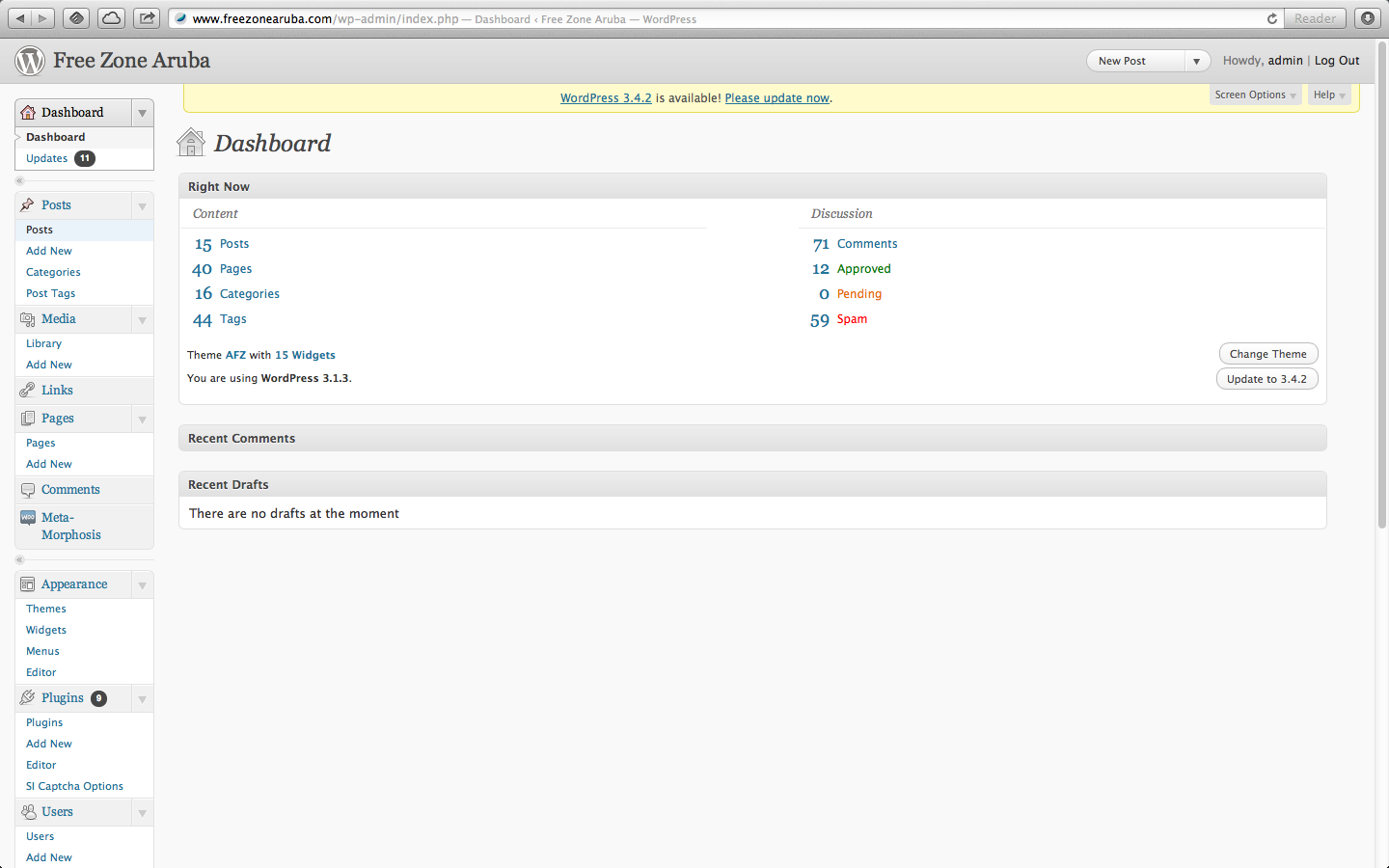Click the Plugins plug icon
This screenshot has height=868, width=1389.
point(28,698)
